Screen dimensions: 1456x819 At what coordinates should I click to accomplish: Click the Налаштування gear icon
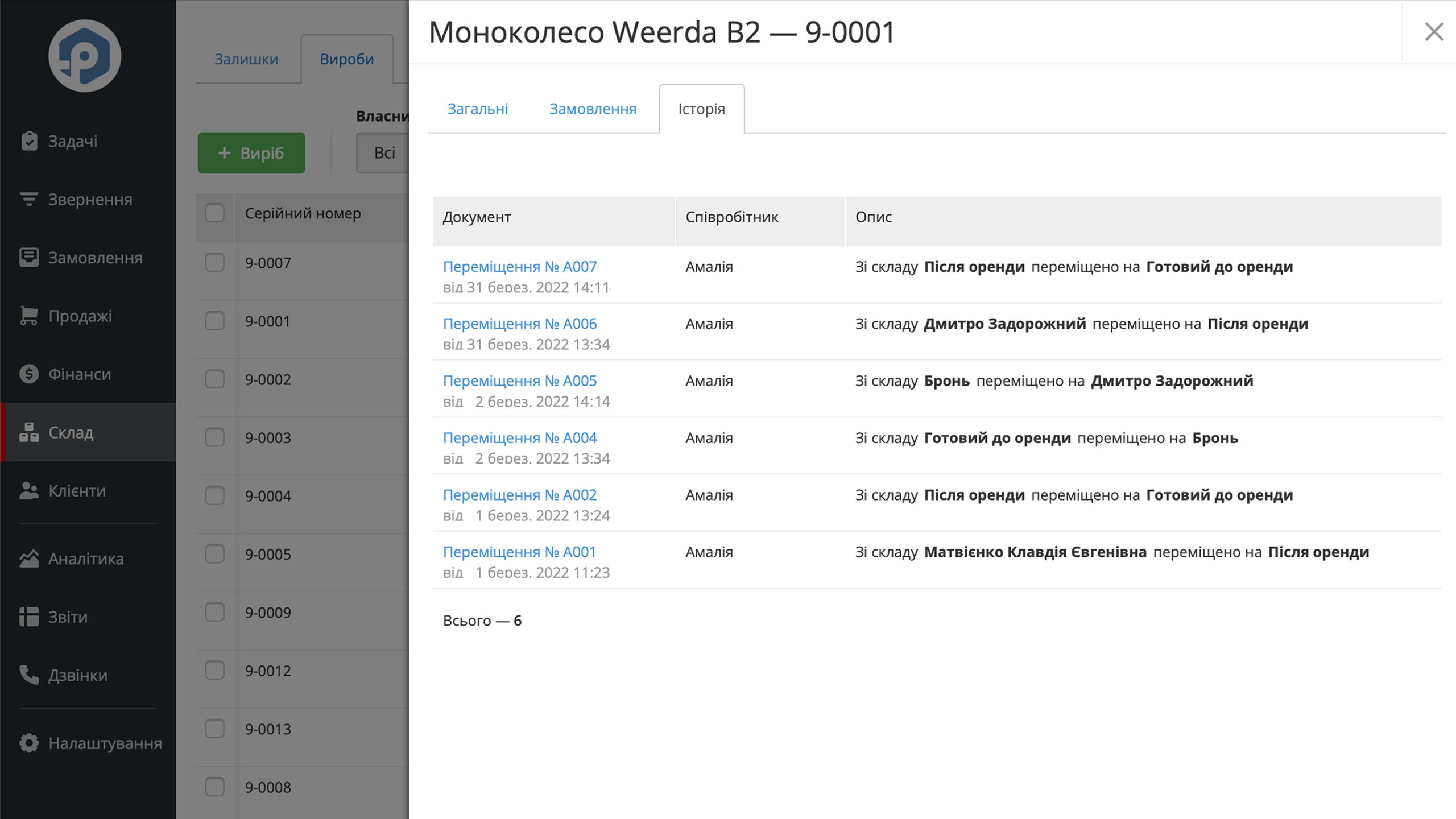(29, 743)
